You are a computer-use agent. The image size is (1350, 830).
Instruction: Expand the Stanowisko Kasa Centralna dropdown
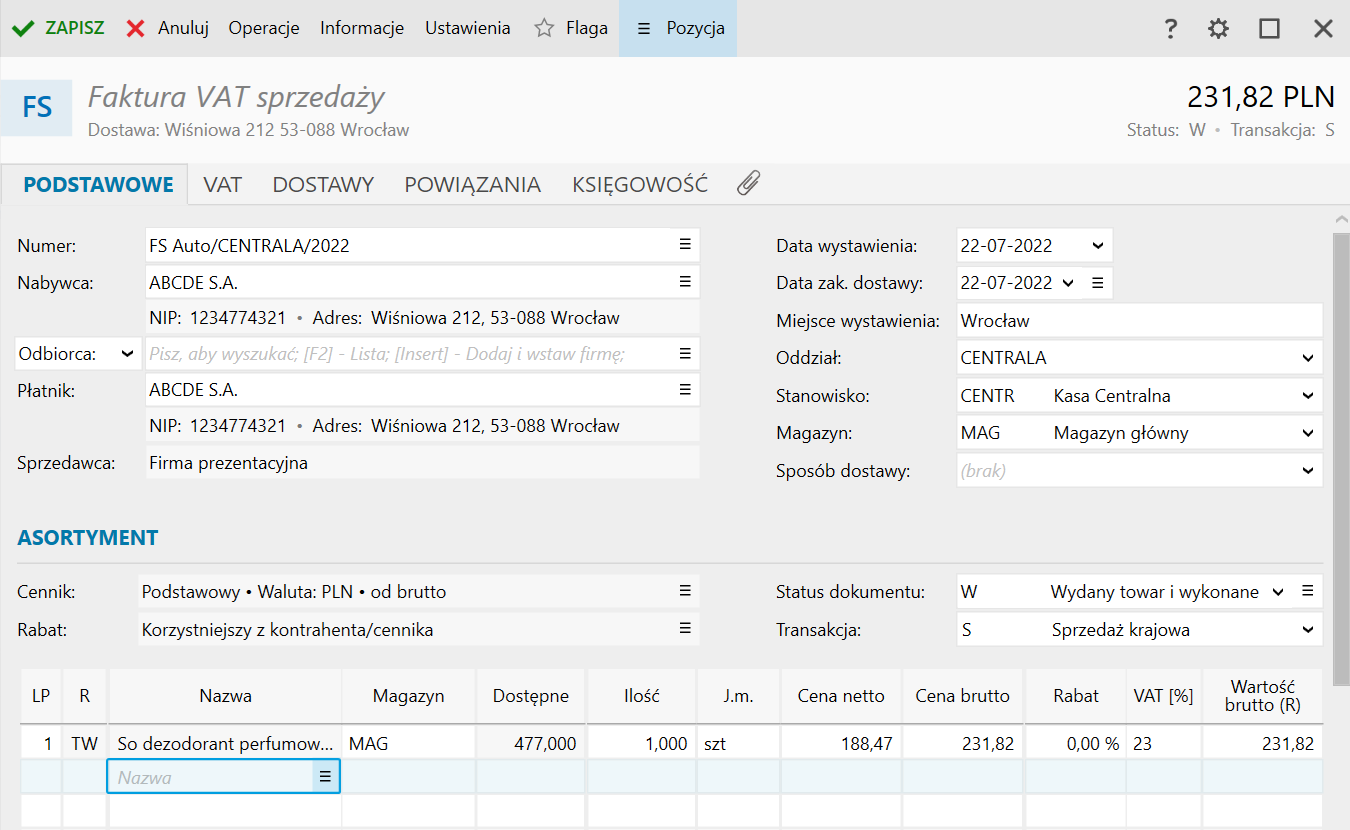click(1308, 396)
